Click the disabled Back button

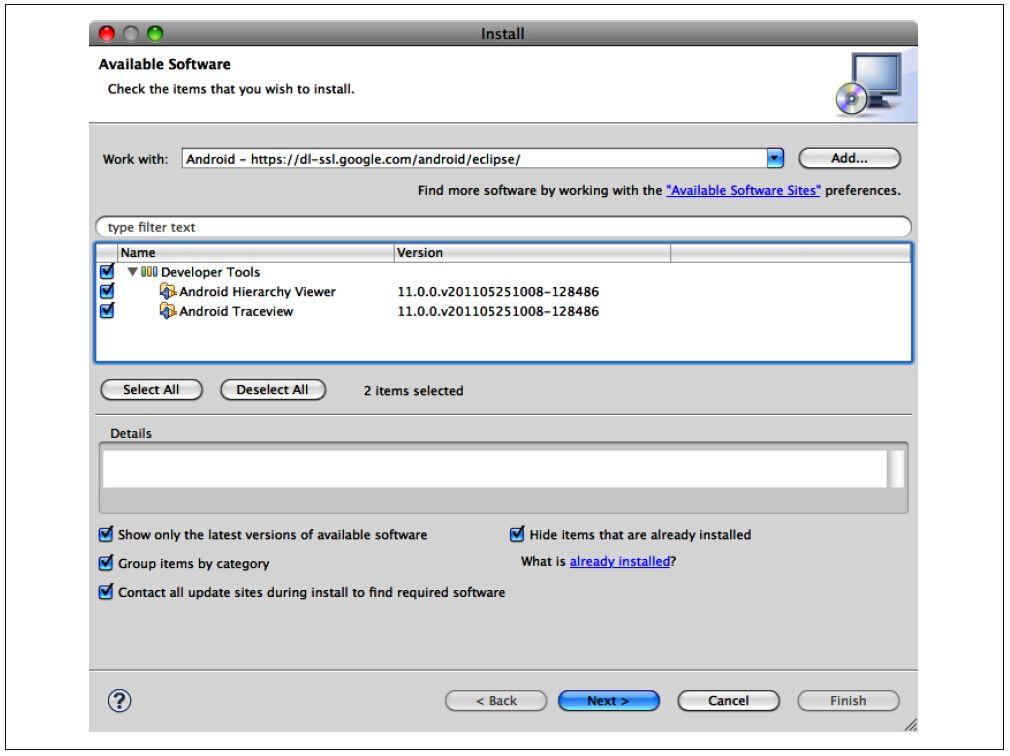coord(496,701)
